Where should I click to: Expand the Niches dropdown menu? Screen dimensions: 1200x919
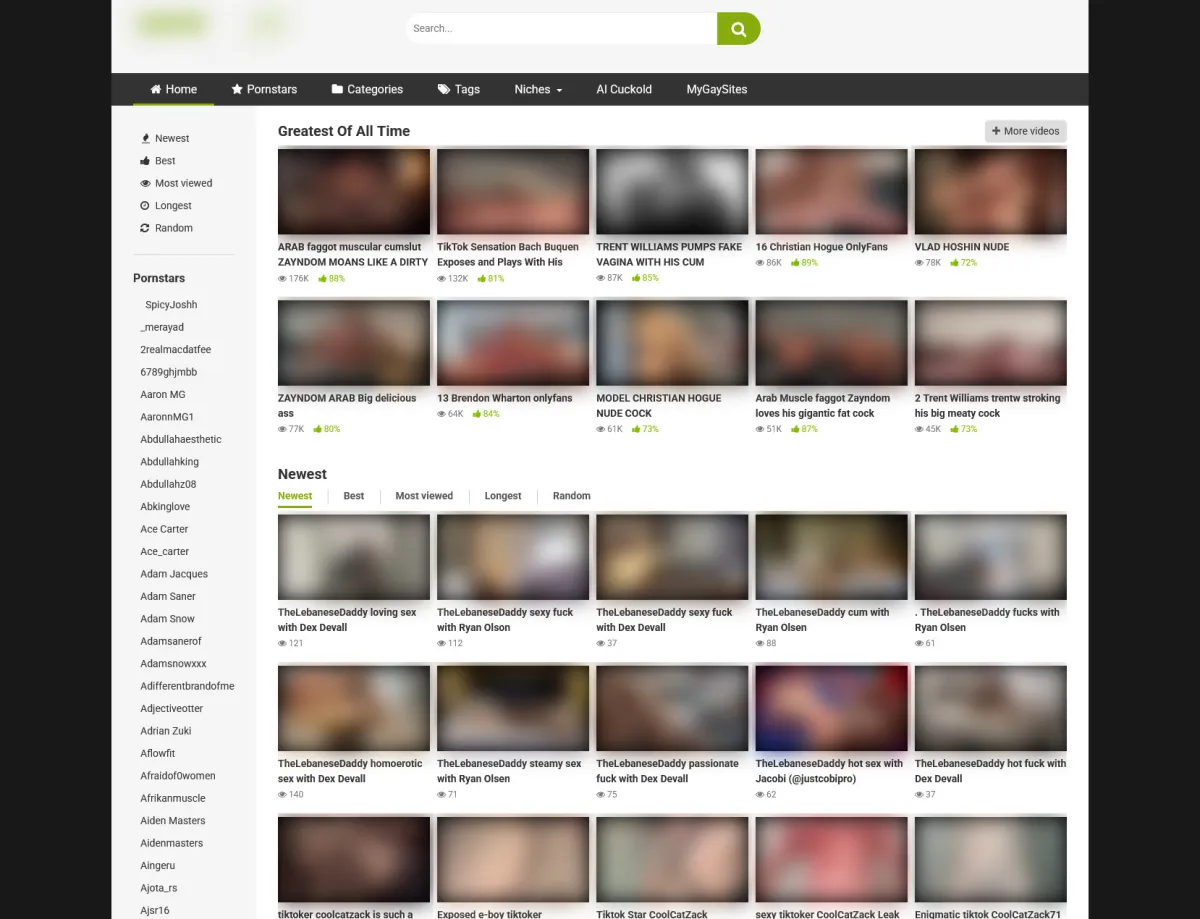coord(538,89)
